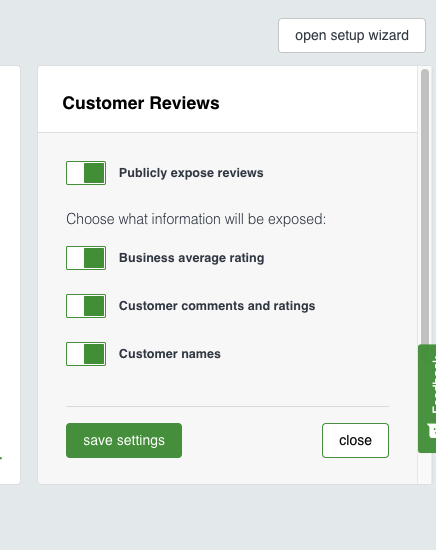The height and width of the screenshot is (550, 436).
Task: Click the grey page background below the panel
Action: tap(217, 517)
